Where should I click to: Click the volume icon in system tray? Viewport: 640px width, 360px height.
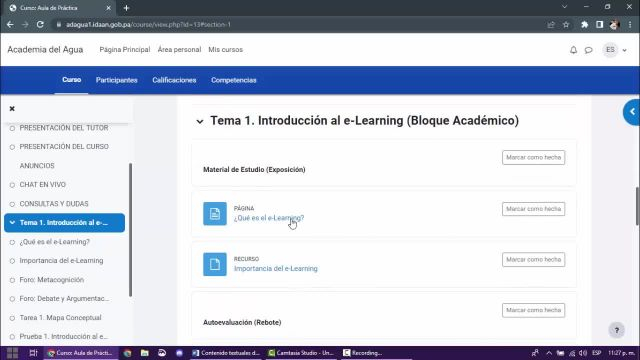click(x=583, y=353)
